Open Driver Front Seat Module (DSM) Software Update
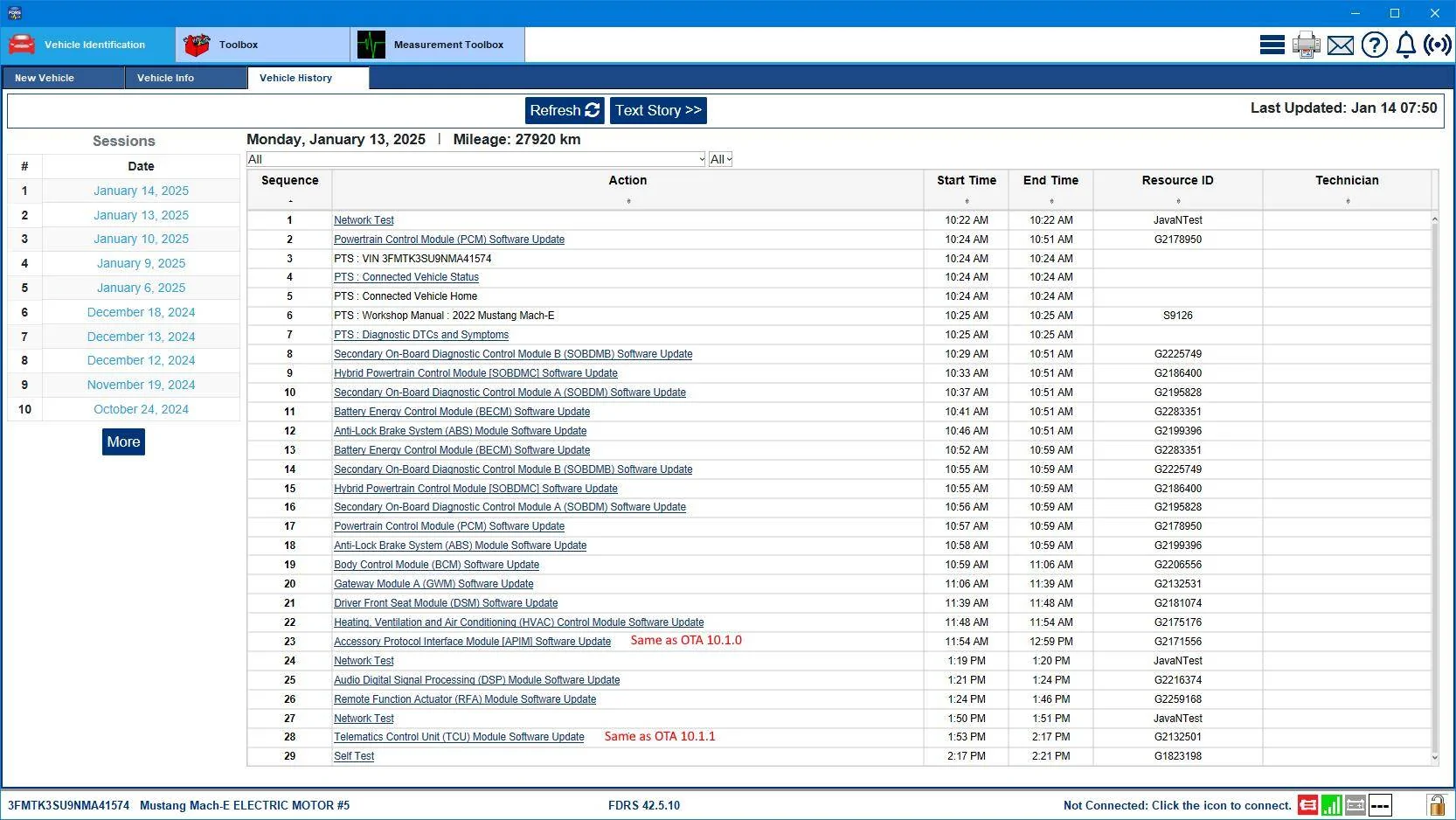Image resolution: width=1456 pixels, height=820 pixels. [x=446, y=603]
